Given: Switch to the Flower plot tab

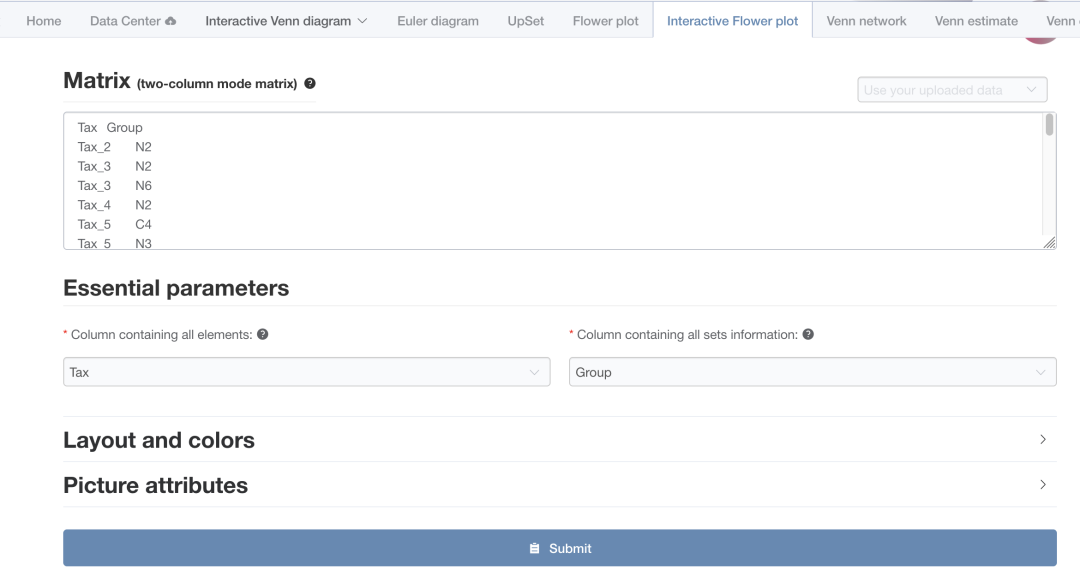Looking at the screenshot, I should tap(605, 21).
